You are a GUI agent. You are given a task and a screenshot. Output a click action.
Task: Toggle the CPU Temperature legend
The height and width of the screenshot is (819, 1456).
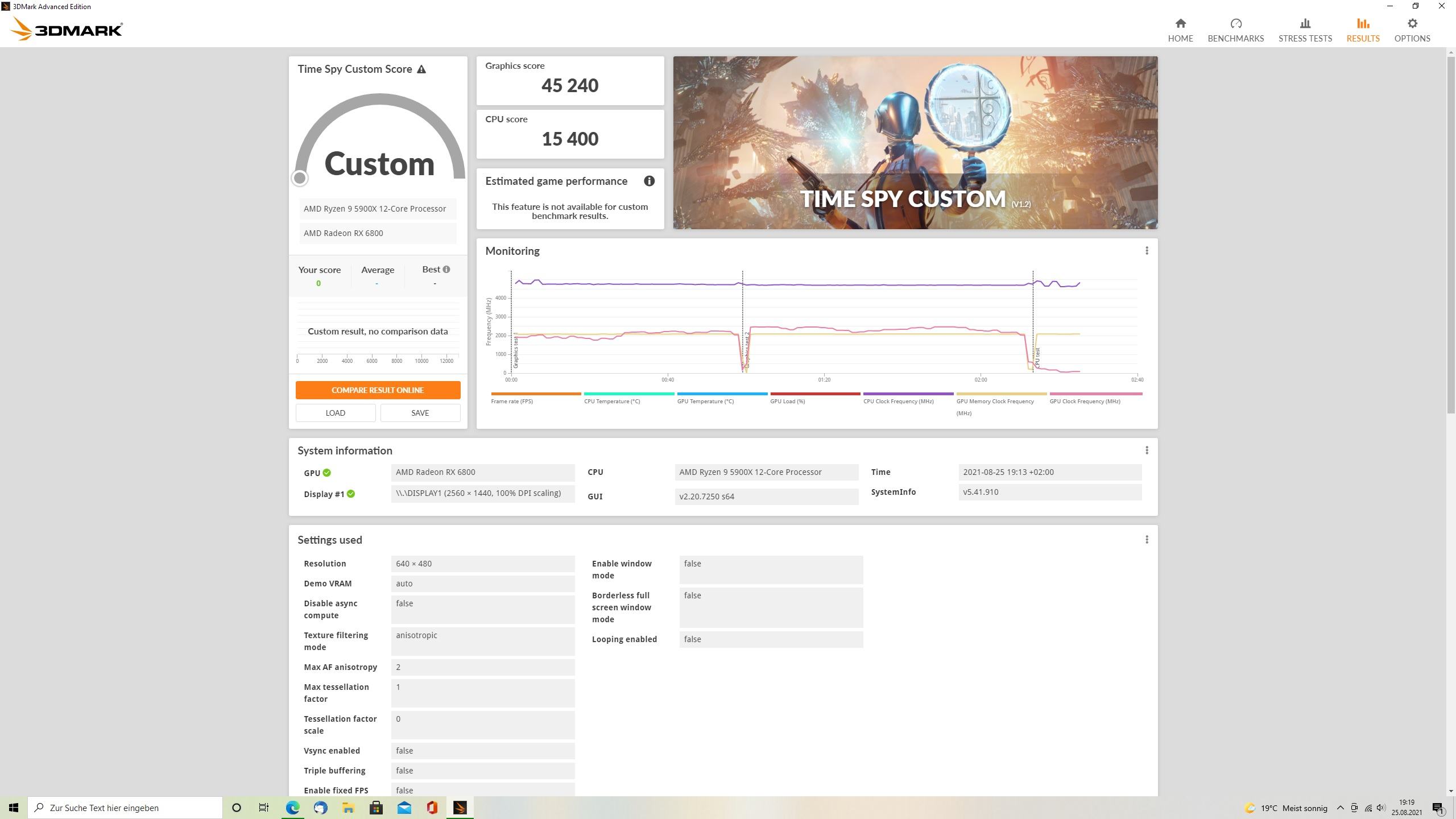(628, 398)
